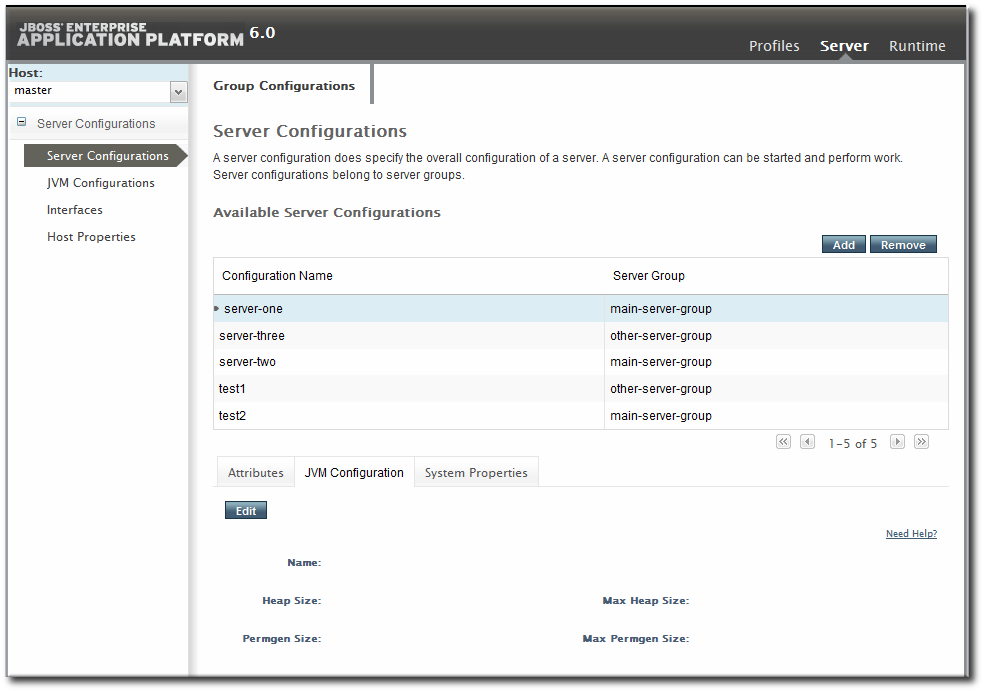Image resolution: width=984 pixels, height=692 pixels.
Task: Sort by the Configuration Name column header
Action: click(x=277, y=276)
